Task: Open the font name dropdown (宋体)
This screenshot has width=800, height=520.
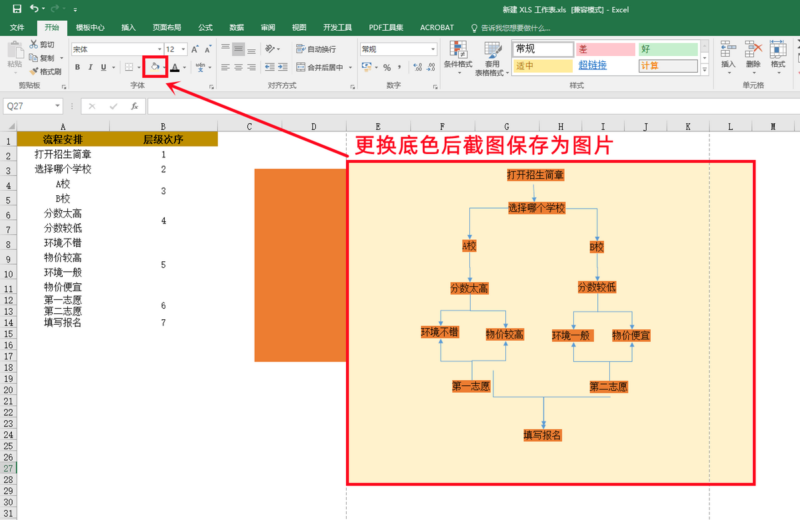Action: (160, 49)
